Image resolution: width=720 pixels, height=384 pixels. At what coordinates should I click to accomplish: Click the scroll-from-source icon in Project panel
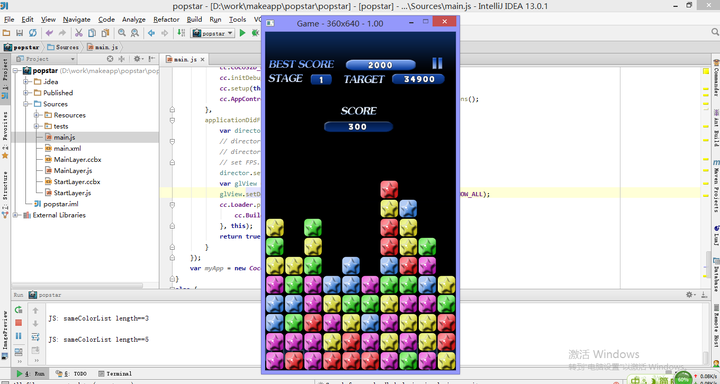click(110, 59)
